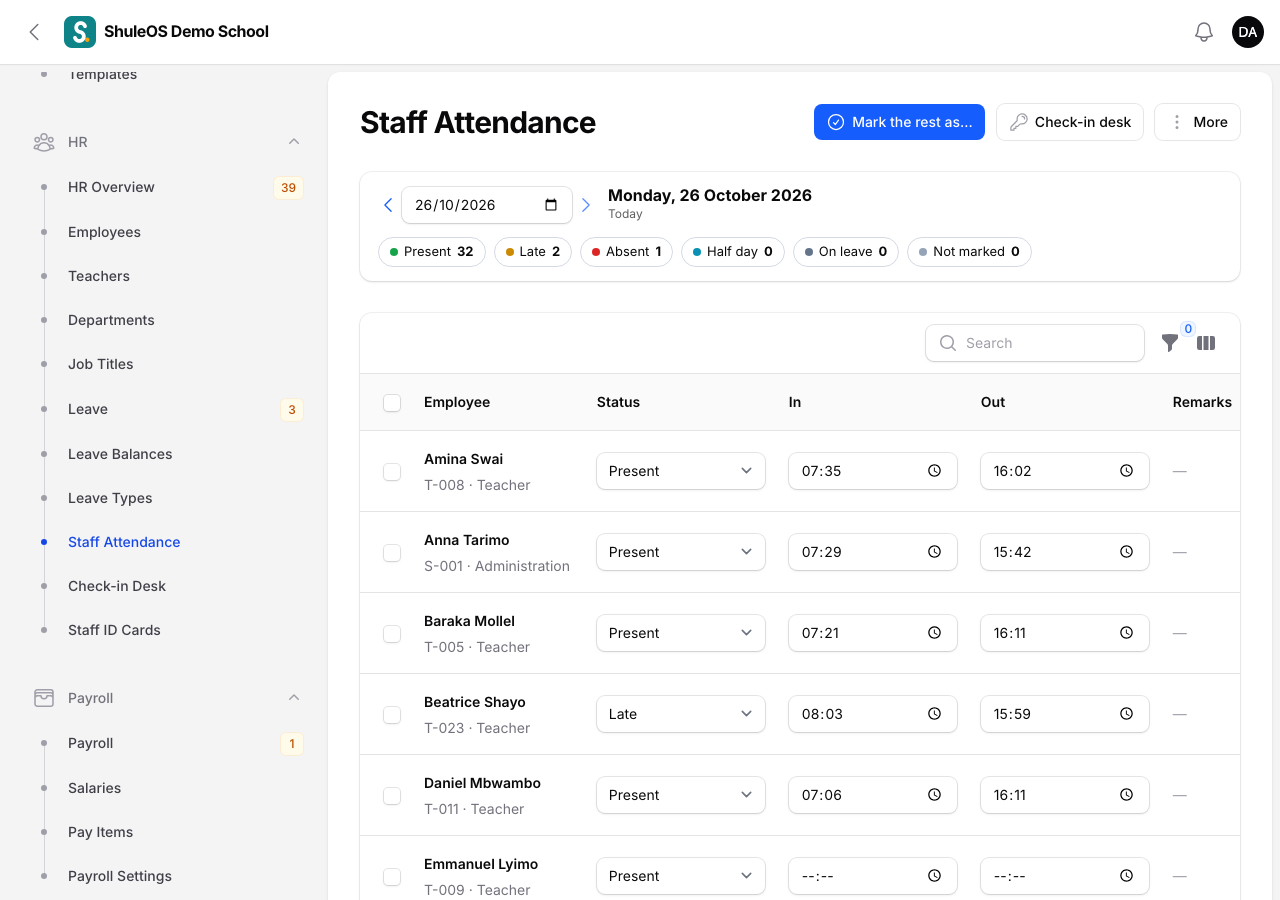Open clock picker for Beatrice Shayo Out time
Image resolution: width=1280 pixels, height=900 pixels.
pyautogui.click(x=1126, y=714)
